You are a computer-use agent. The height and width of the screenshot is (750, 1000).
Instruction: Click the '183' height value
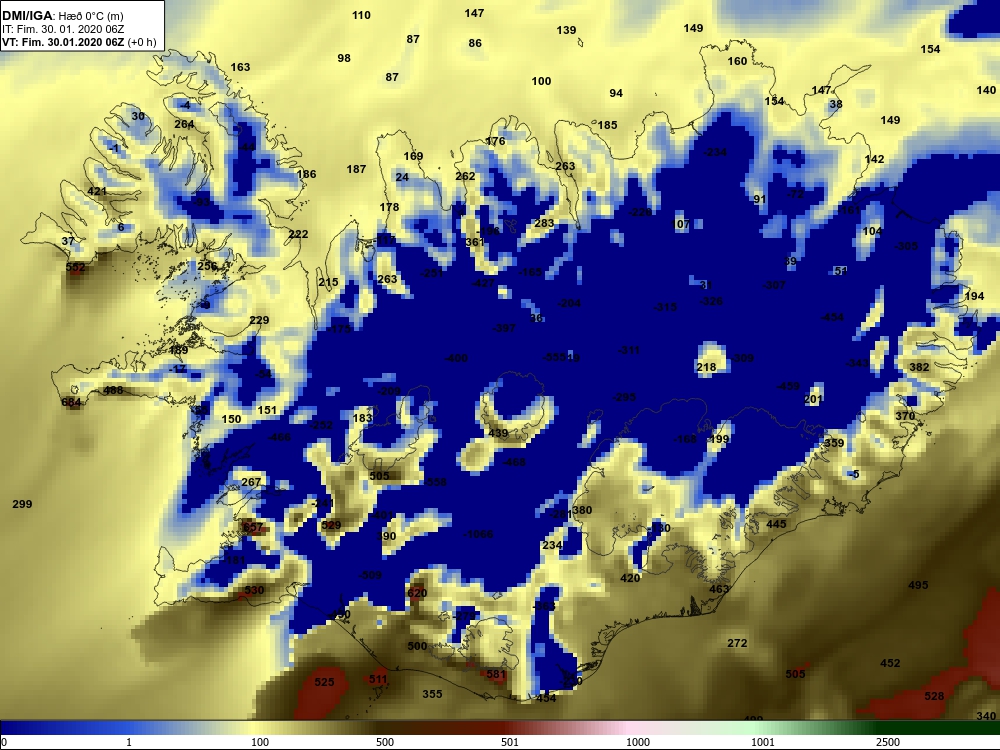pos(362,418)
